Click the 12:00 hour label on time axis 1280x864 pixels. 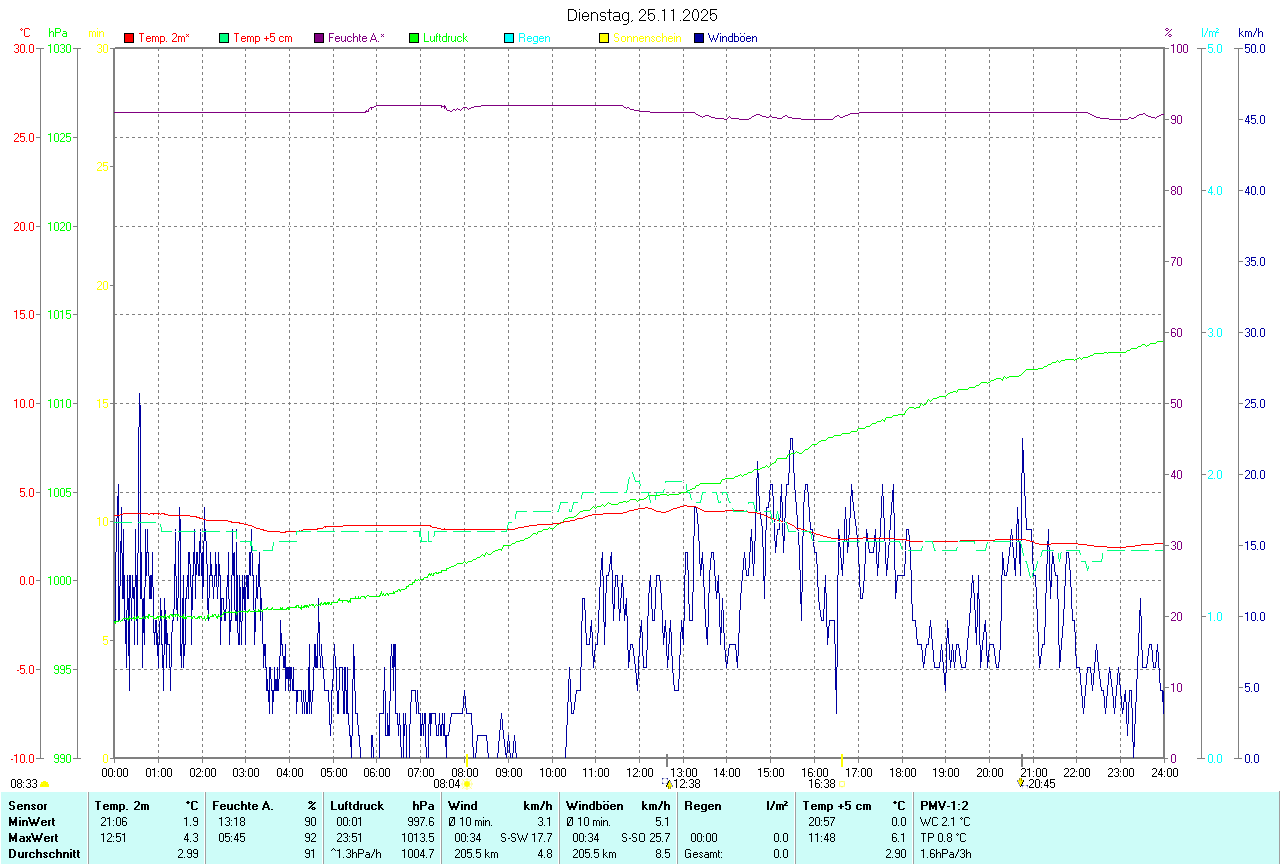[639, 772]
